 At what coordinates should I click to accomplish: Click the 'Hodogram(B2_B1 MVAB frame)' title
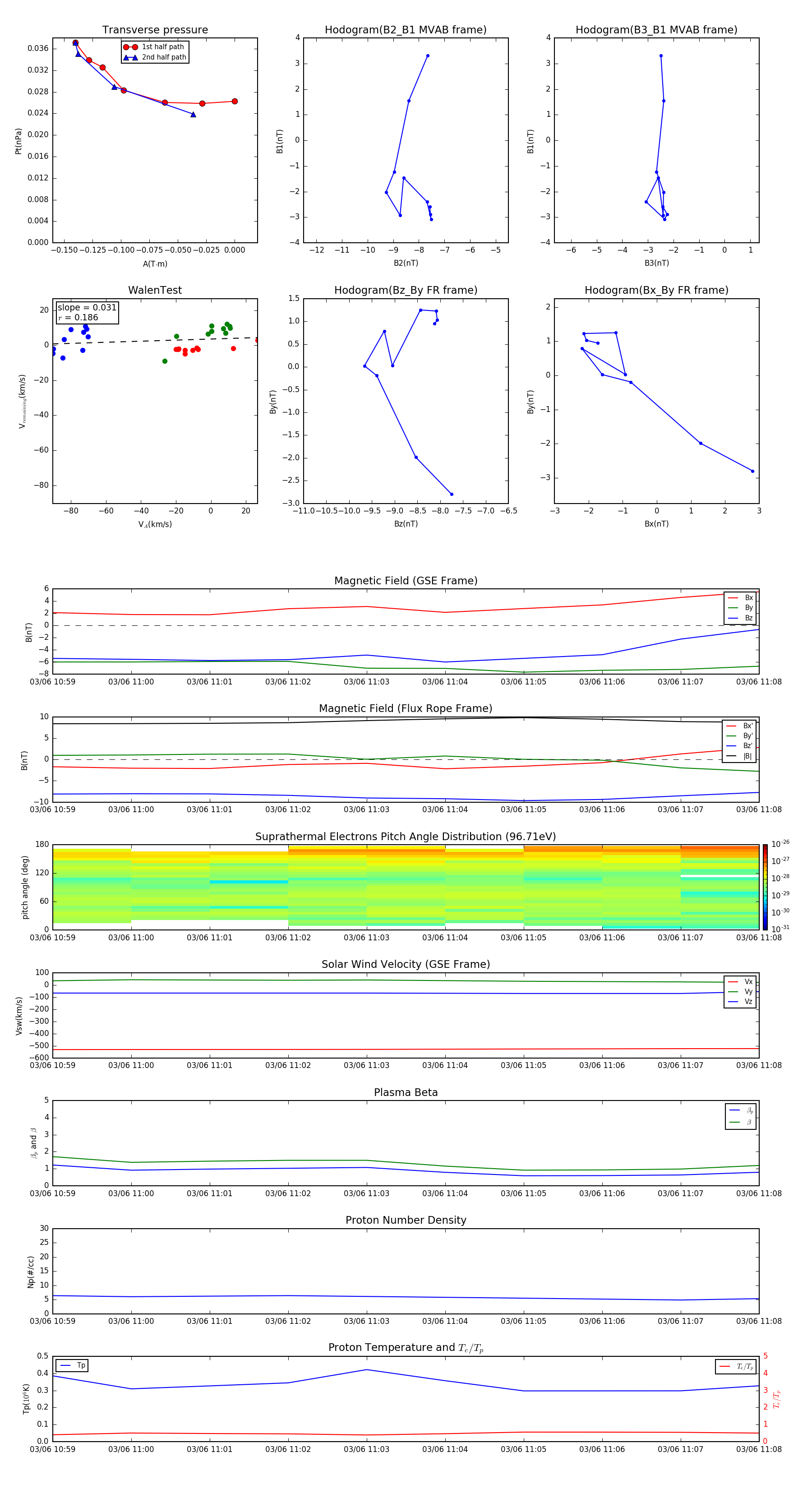click(406, 30)
